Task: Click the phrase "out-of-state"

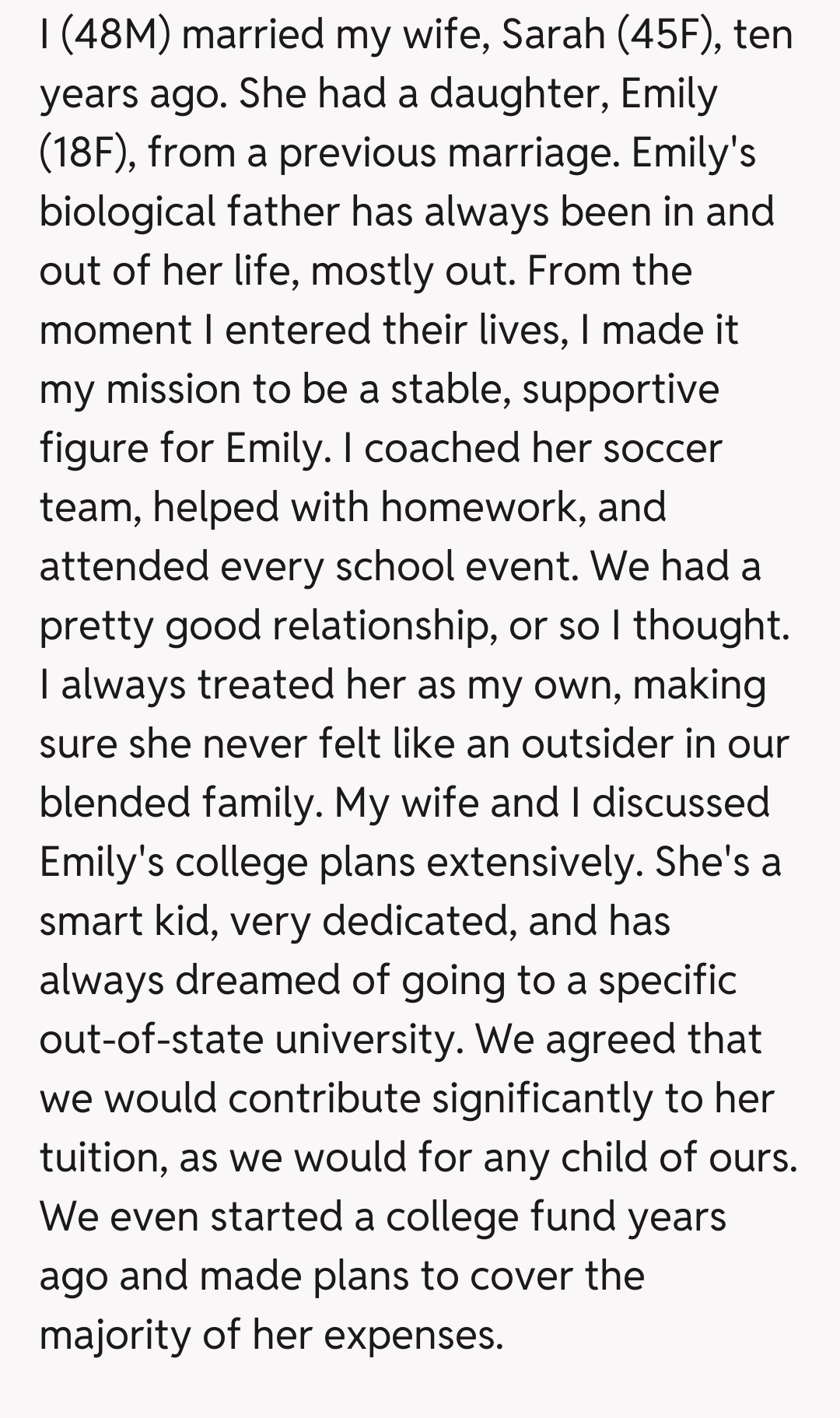Action: [x=152, y=1039]
